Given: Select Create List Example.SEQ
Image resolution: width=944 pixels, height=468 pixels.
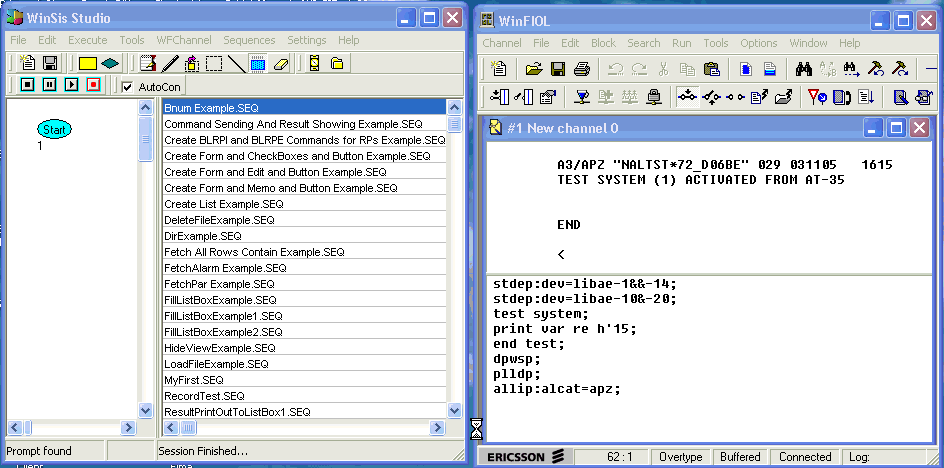Looking at the screenshot, I should 305,204.
